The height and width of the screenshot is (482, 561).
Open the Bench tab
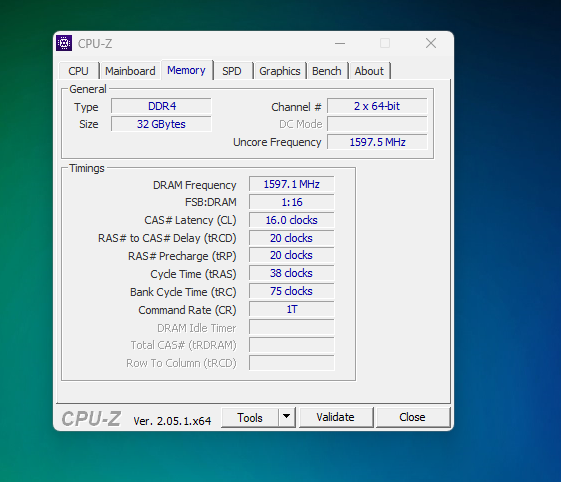tap(327, 71)
